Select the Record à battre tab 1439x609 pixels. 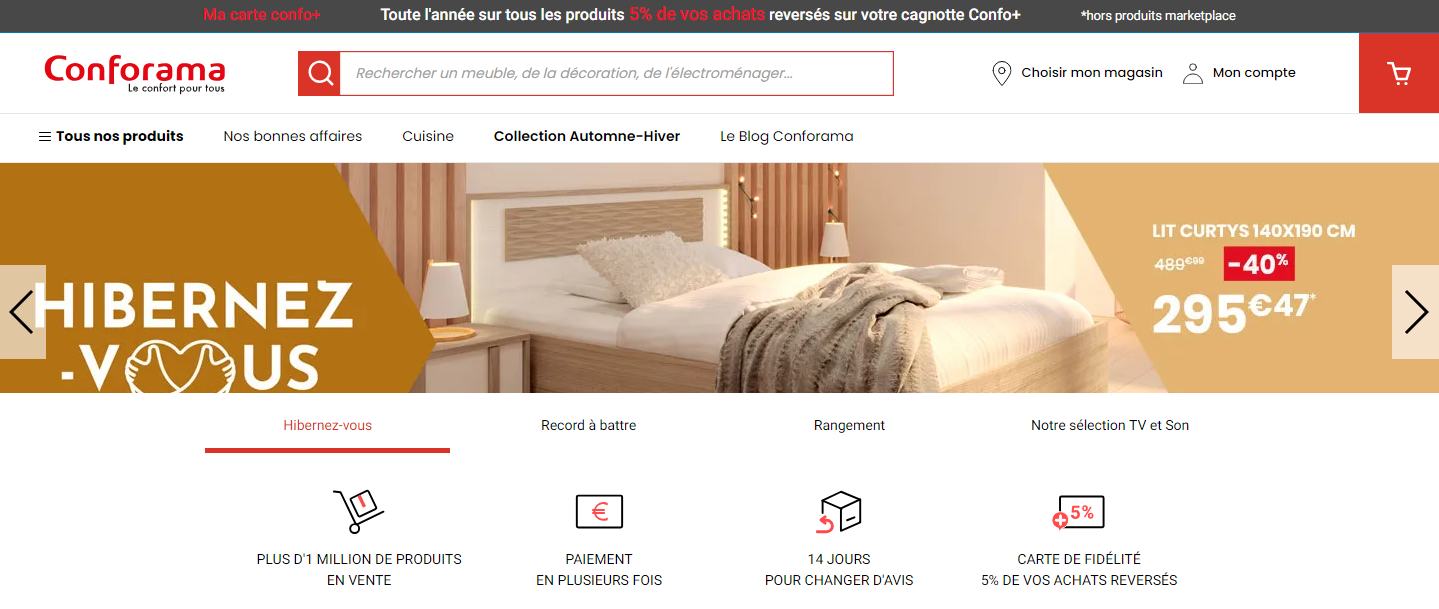click(589, 425)
